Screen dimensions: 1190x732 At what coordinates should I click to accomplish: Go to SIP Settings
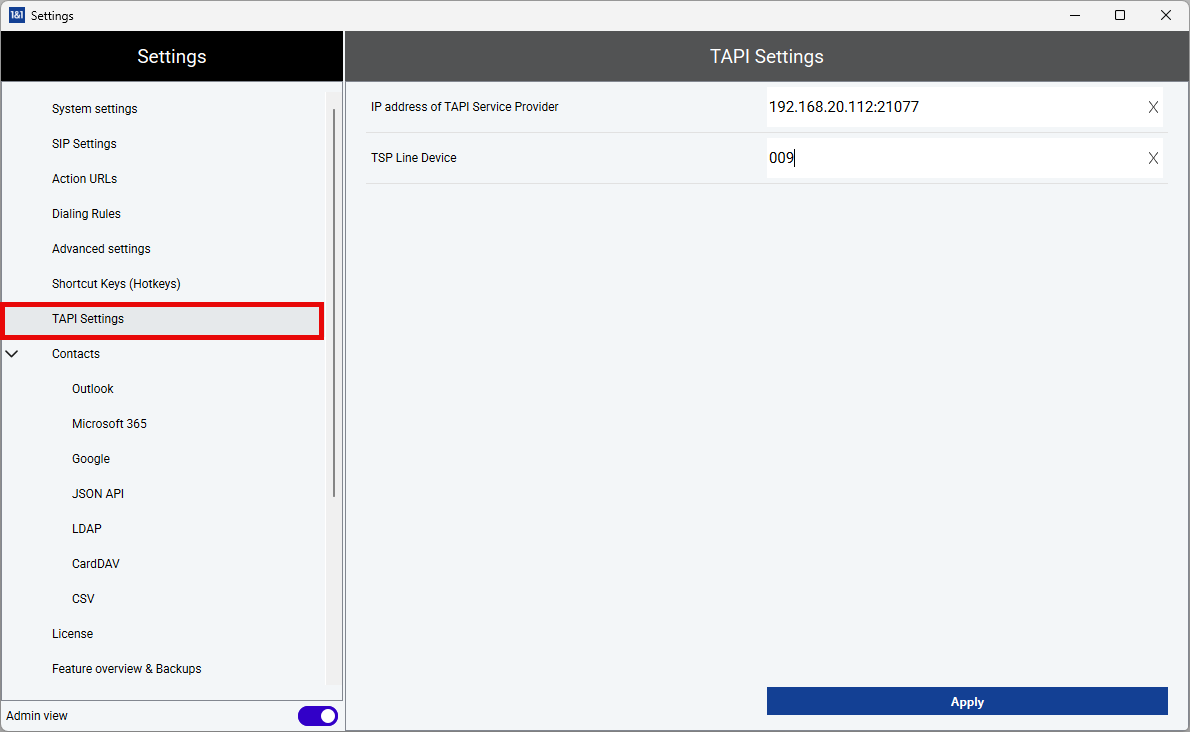pos(84,144)
